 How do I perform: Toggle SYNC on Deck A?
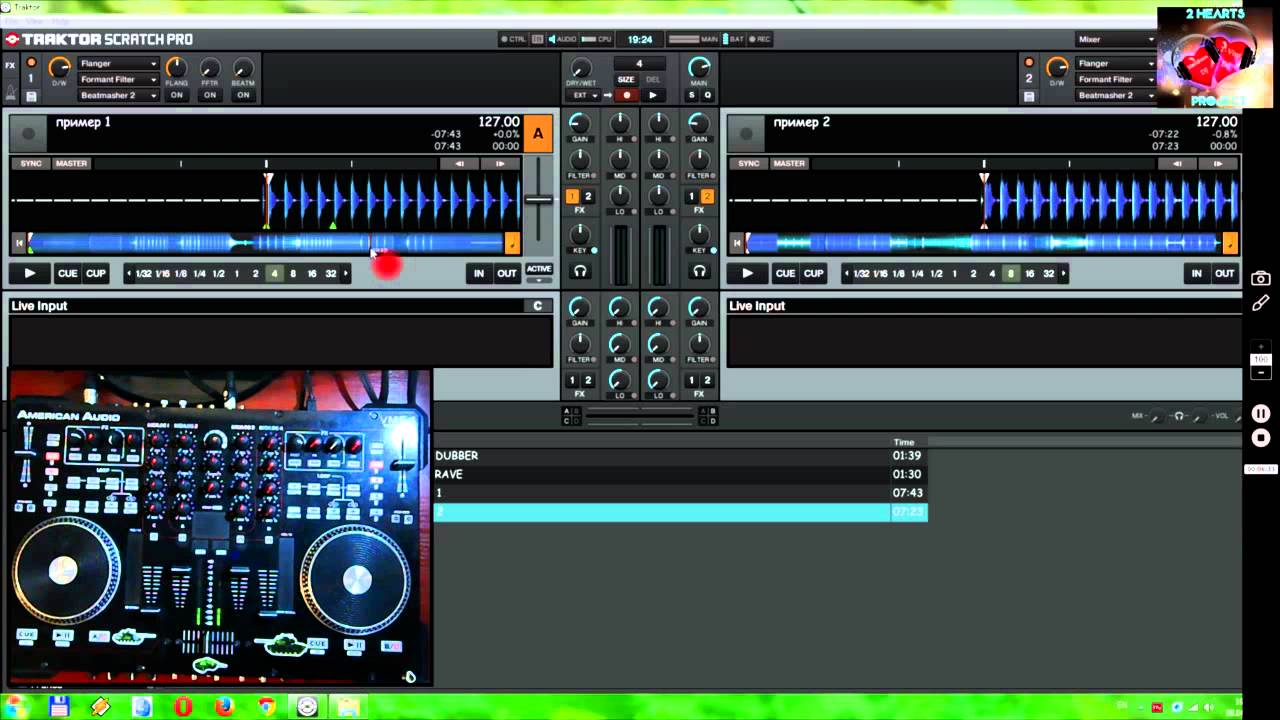[x=31, y=163]
